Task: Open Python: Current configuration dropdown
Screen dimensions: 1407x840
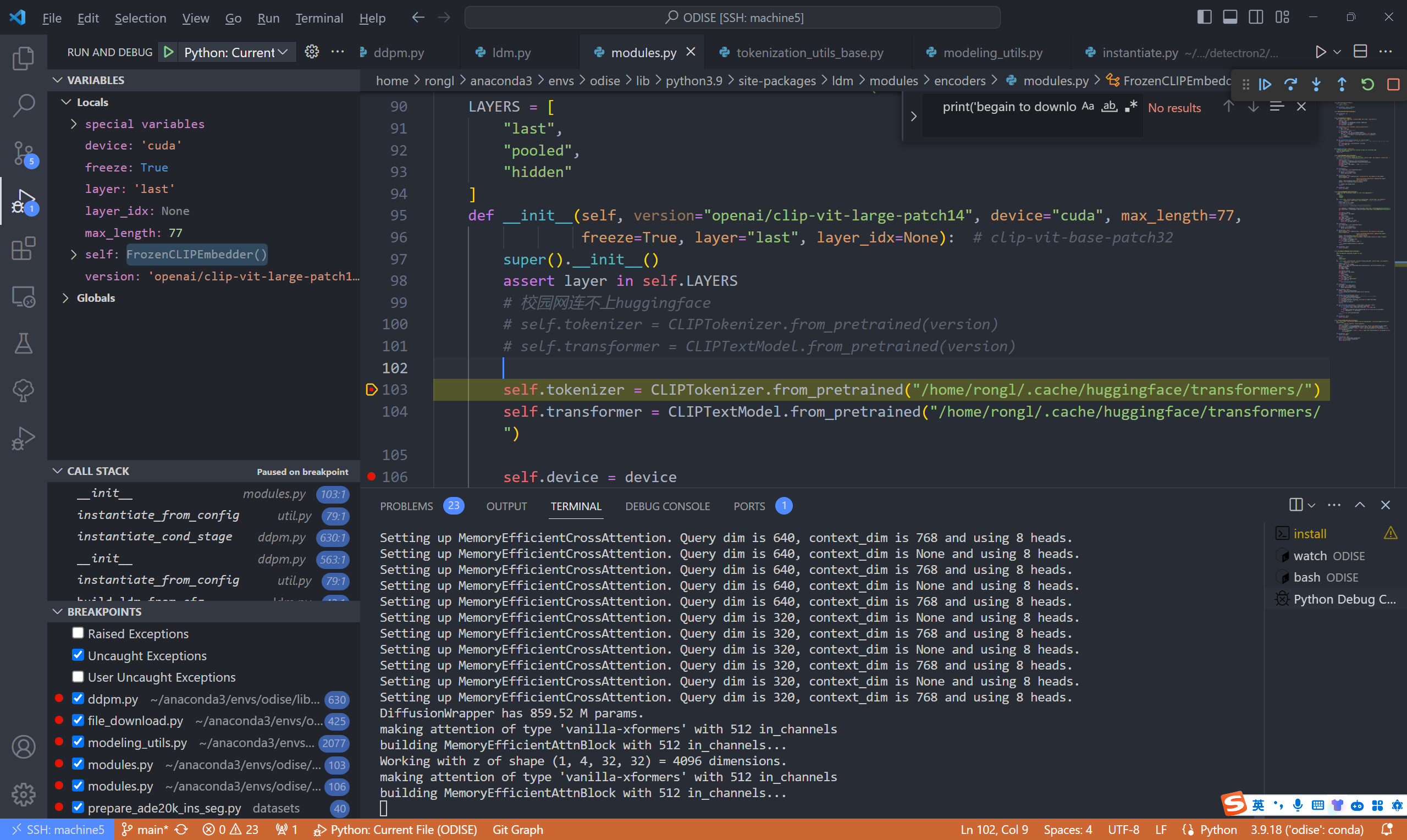Action: click(x=236, y=52)
